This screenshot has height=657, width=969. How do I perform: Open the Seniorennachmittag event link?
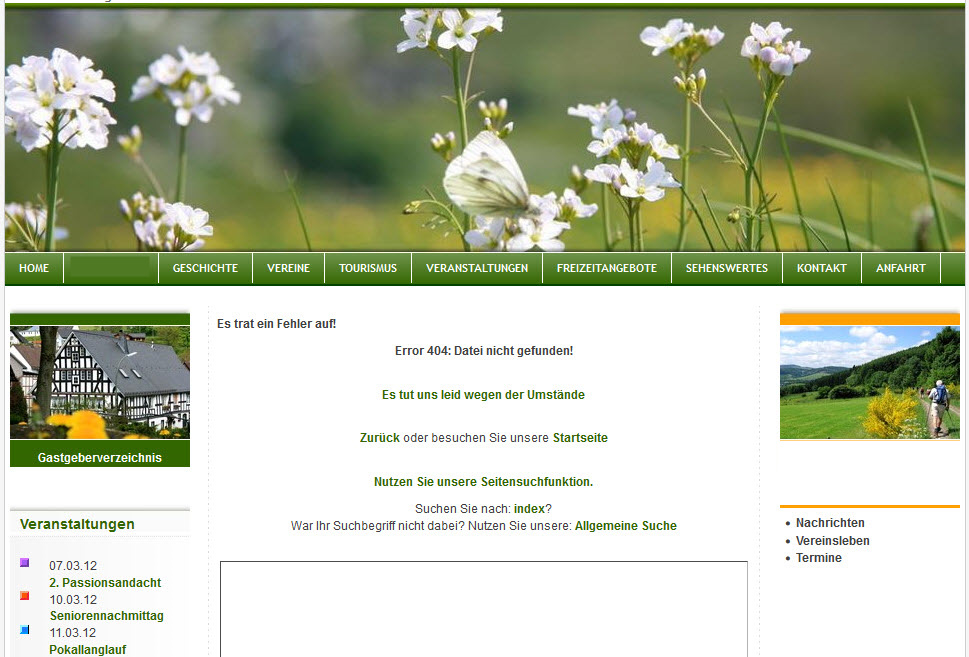[107, 616]
